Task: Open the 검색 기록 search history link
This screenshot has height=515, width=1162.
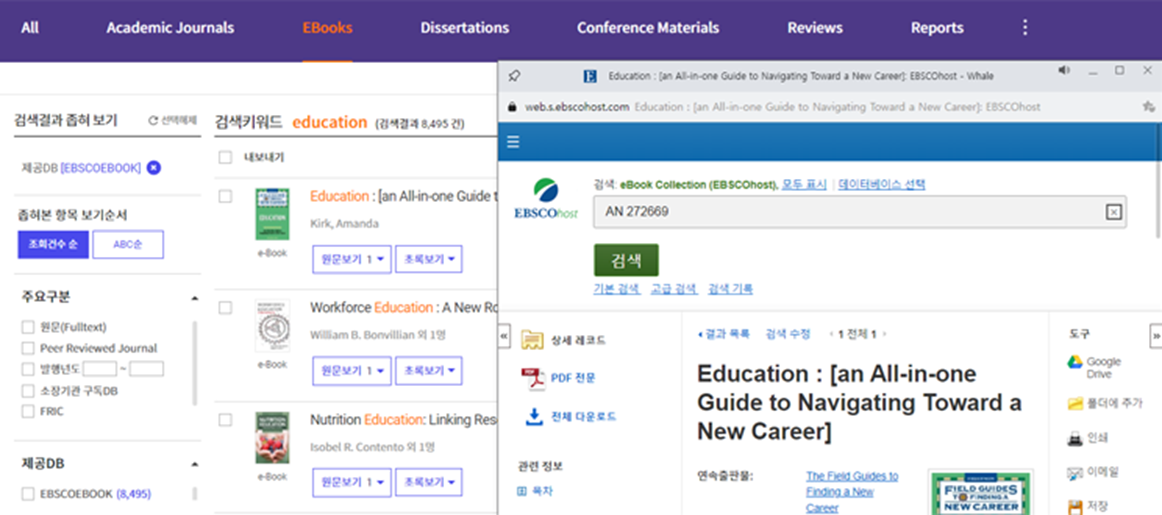Action: (730, 290)
